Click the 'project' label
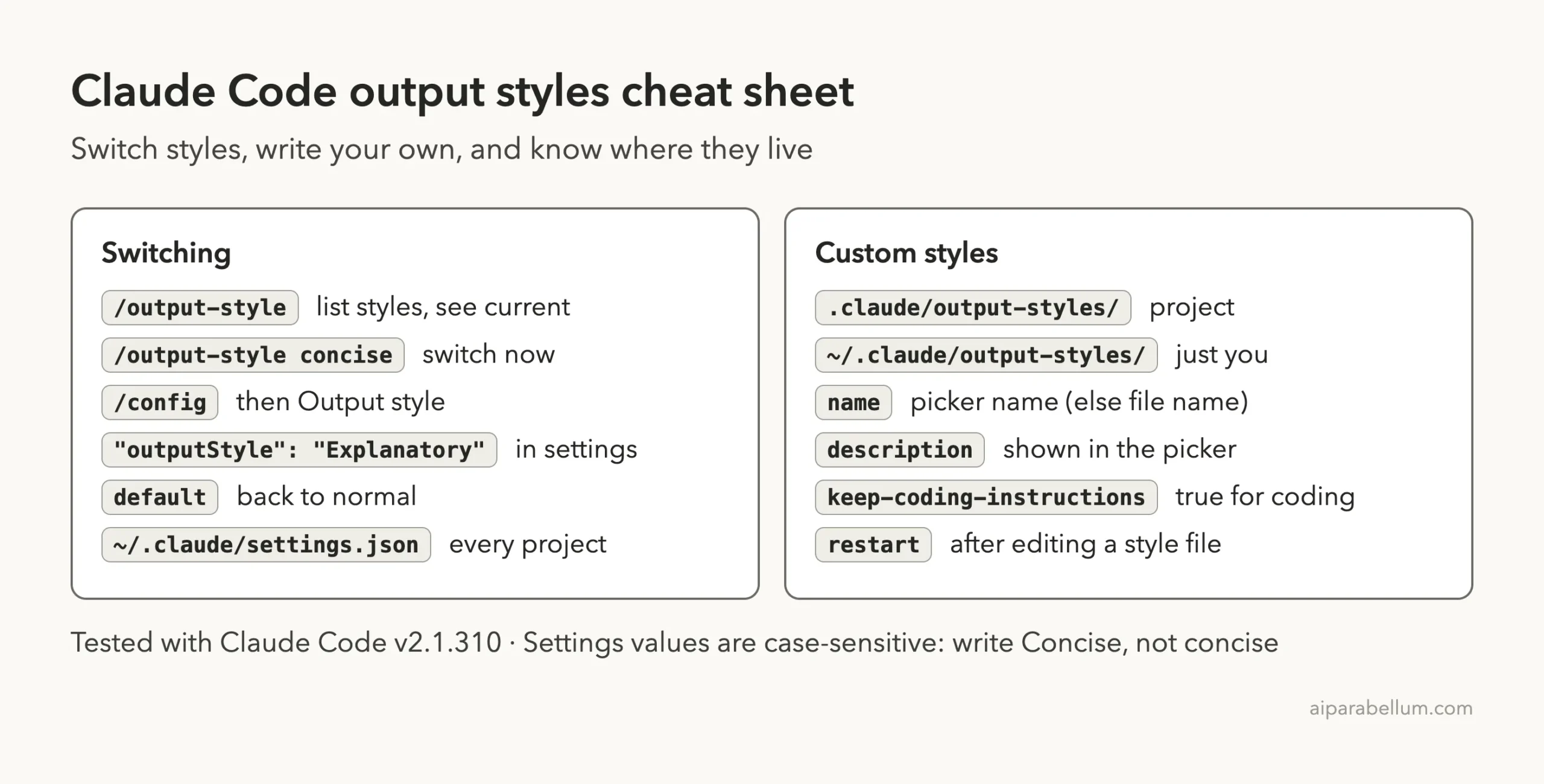 pyautogui.click(x=1192, y=309)
